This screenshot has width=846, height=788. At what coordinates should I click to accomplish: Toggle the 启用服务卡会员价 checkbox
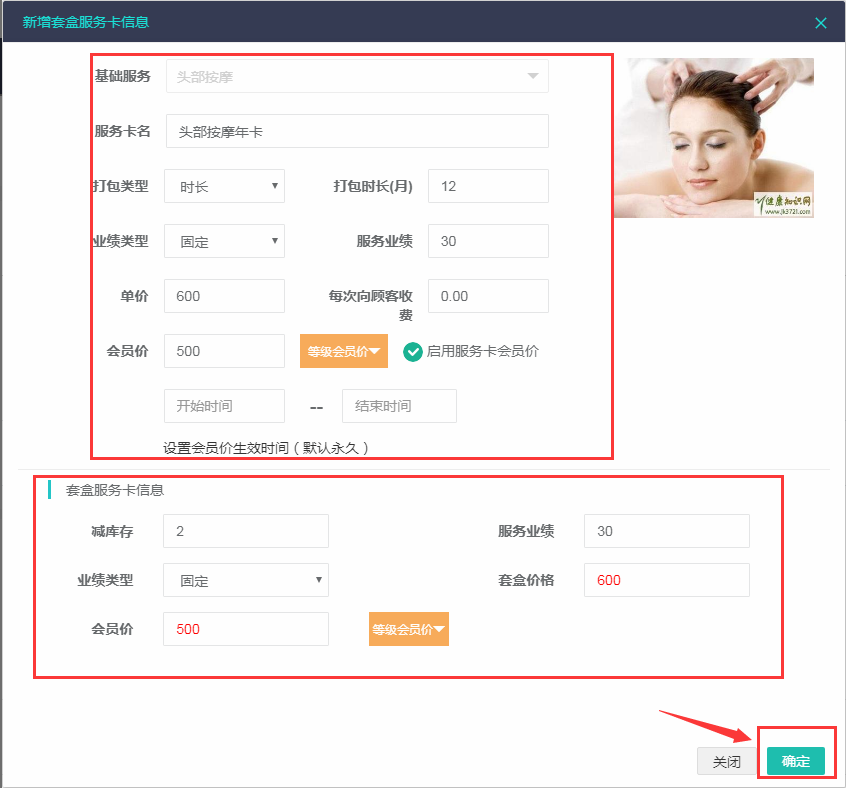(413, 352)
